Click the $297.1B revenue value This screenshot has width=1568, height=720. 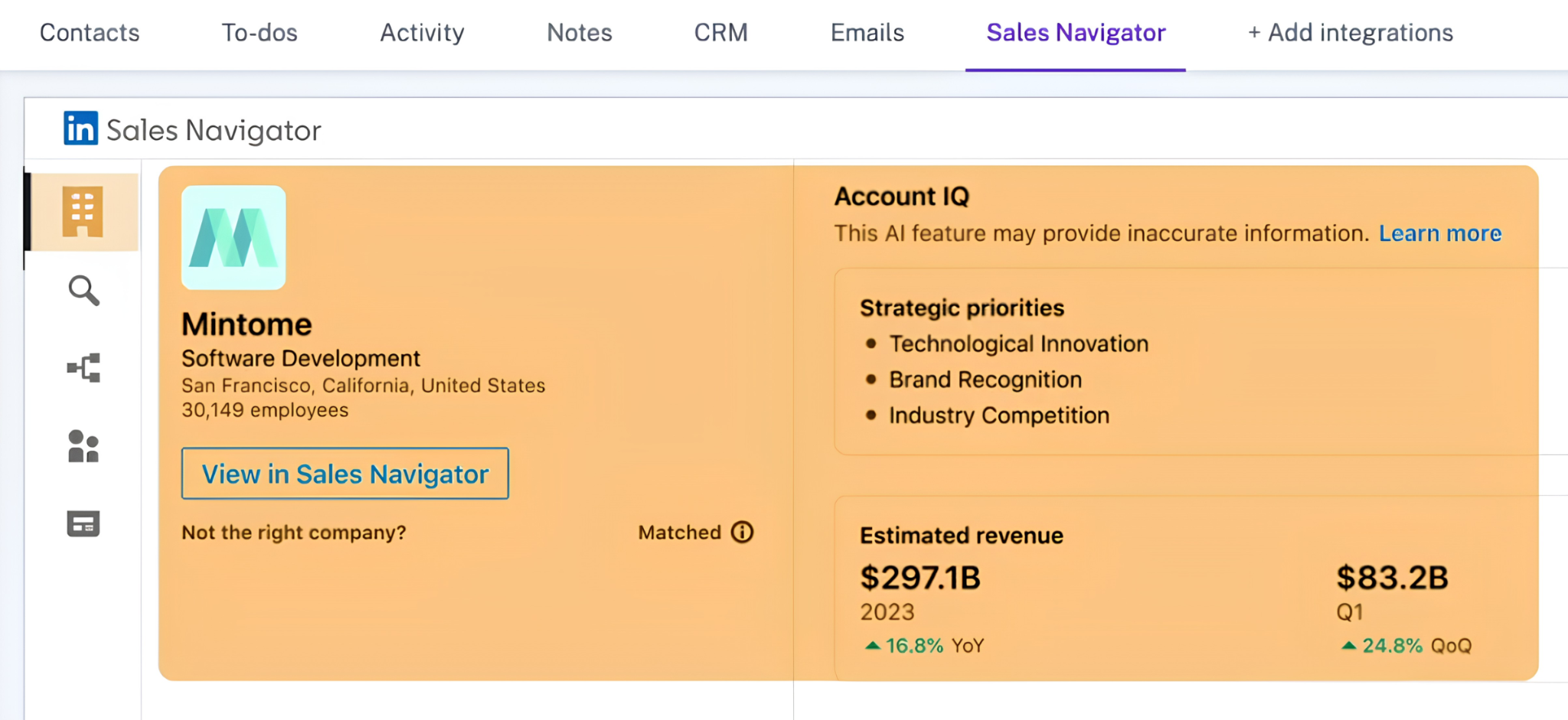[x=920, y=578]
